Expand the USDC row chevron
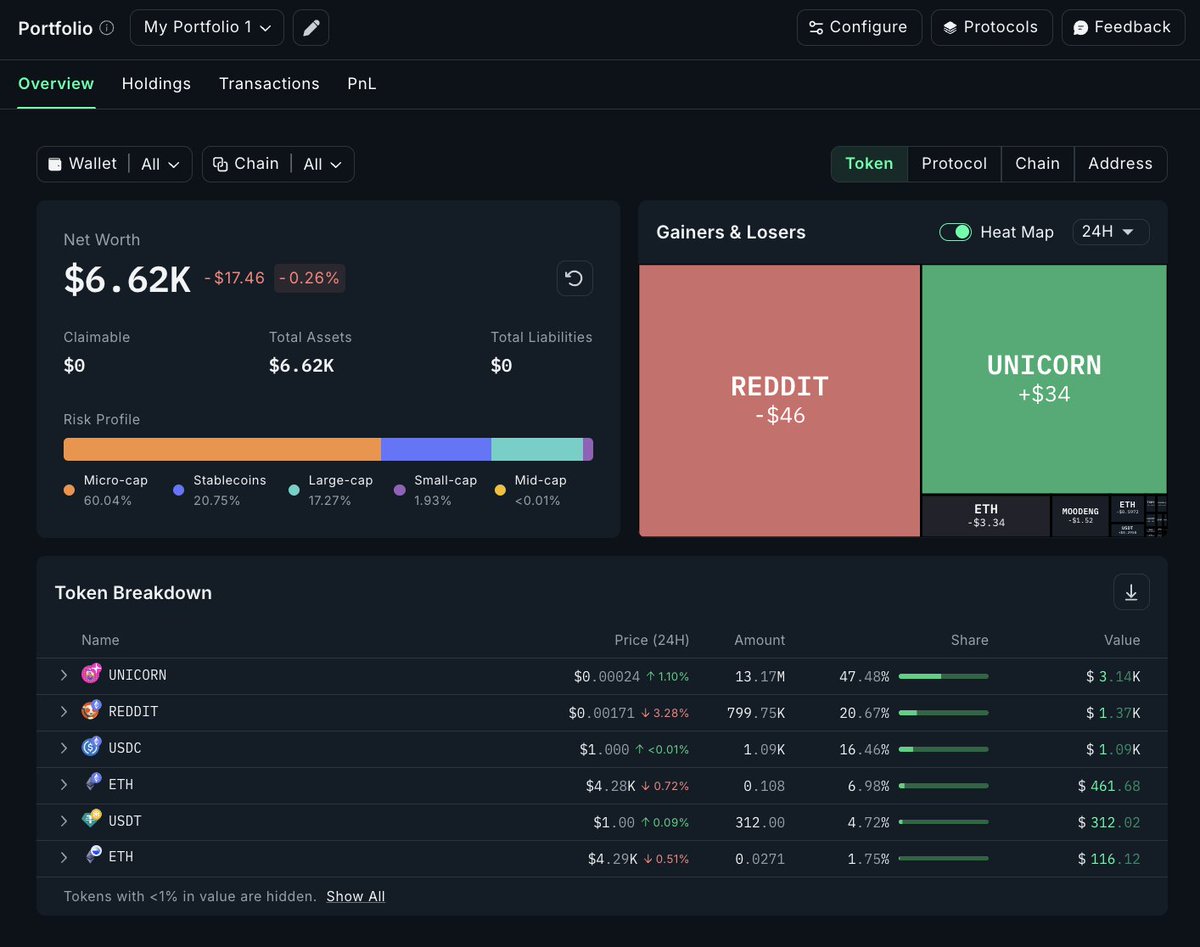 [x=64, y=748]
